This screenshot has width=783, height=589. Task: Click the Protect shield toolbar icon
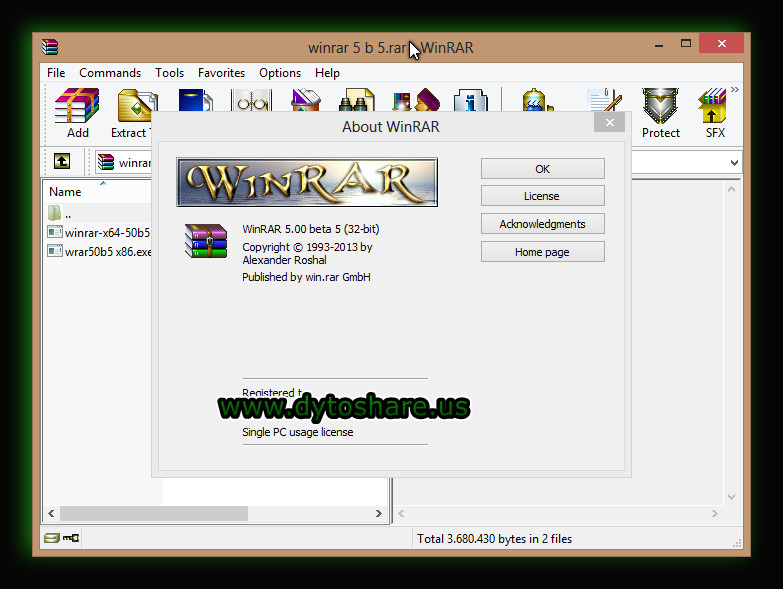pos(660,112)
